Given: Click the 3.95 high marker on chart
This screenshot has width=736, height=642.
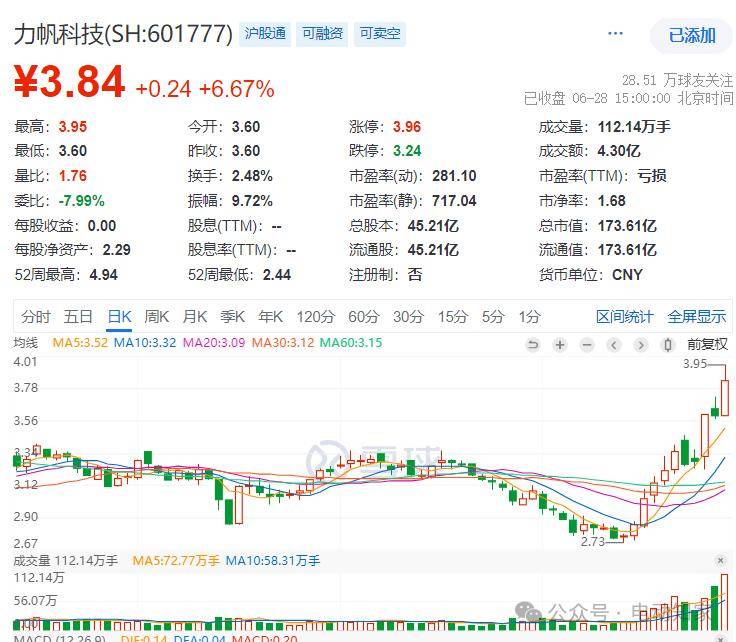Looking at the screenshot, I should pos(695,364).
